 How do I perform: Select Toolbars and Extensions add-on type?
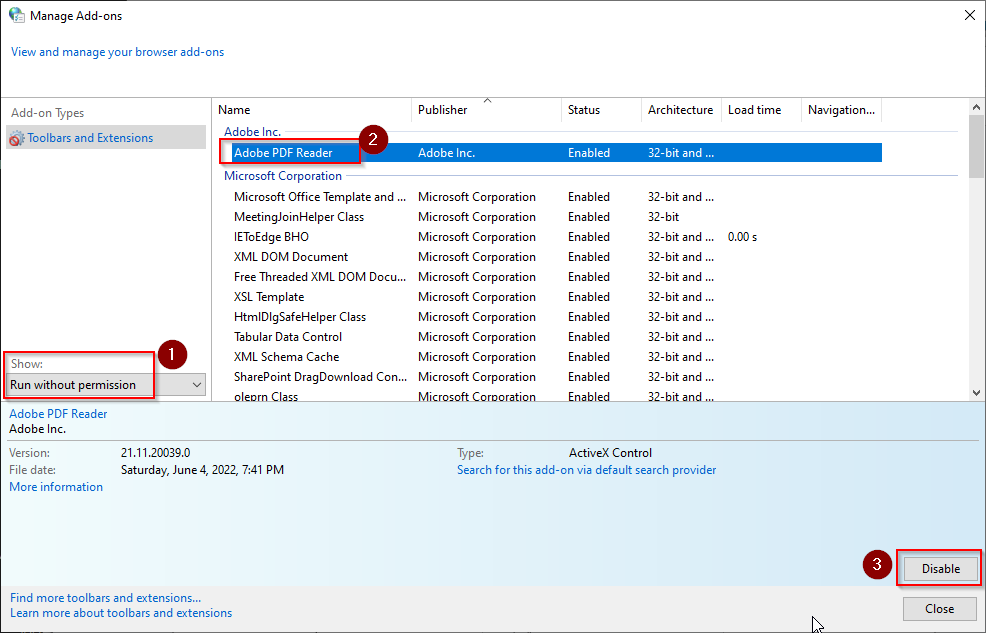click(106, 138)
